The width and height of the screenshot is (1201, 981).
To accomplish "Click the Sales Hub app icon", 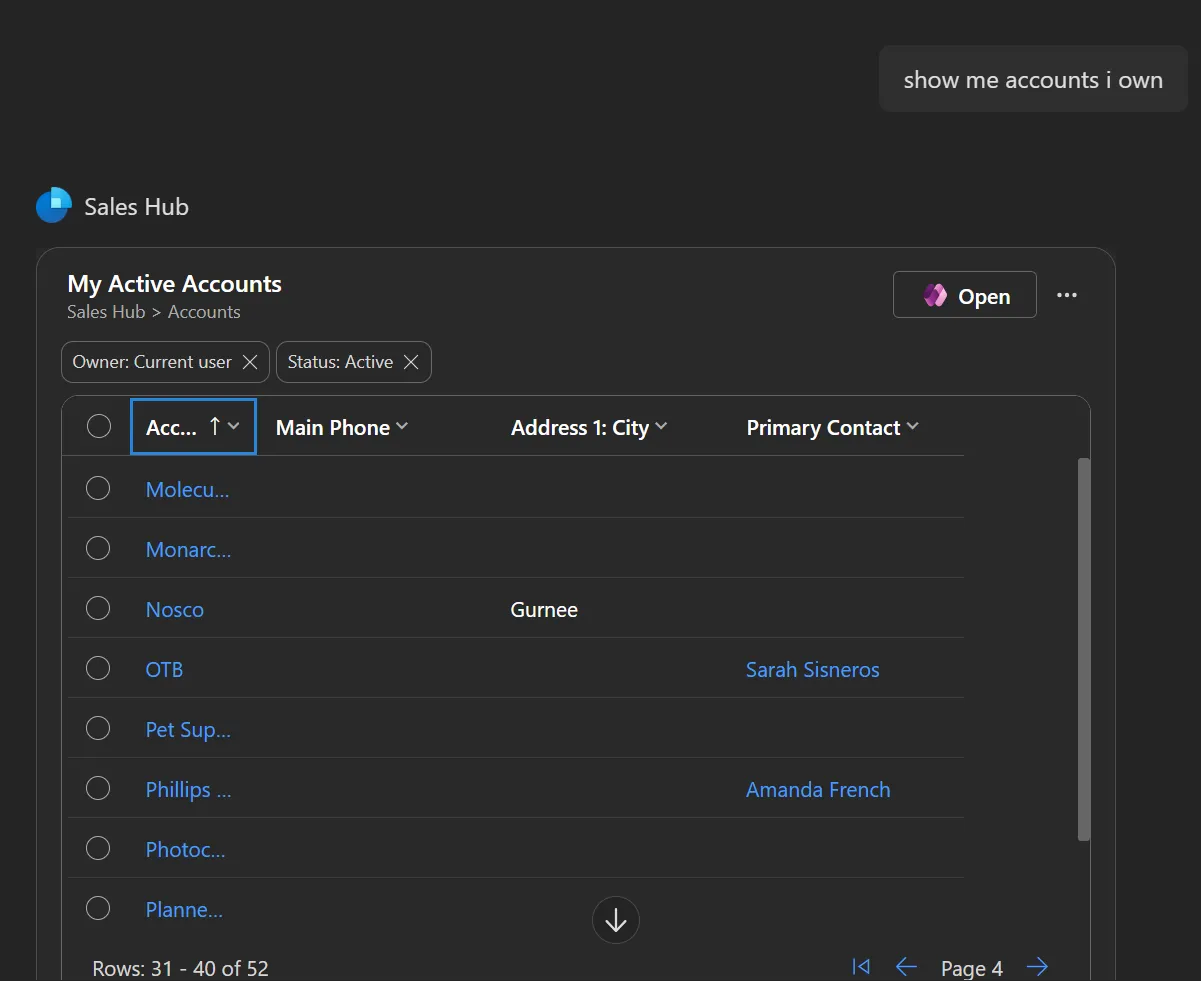I will pyautogui.click(x=54, y=205).
